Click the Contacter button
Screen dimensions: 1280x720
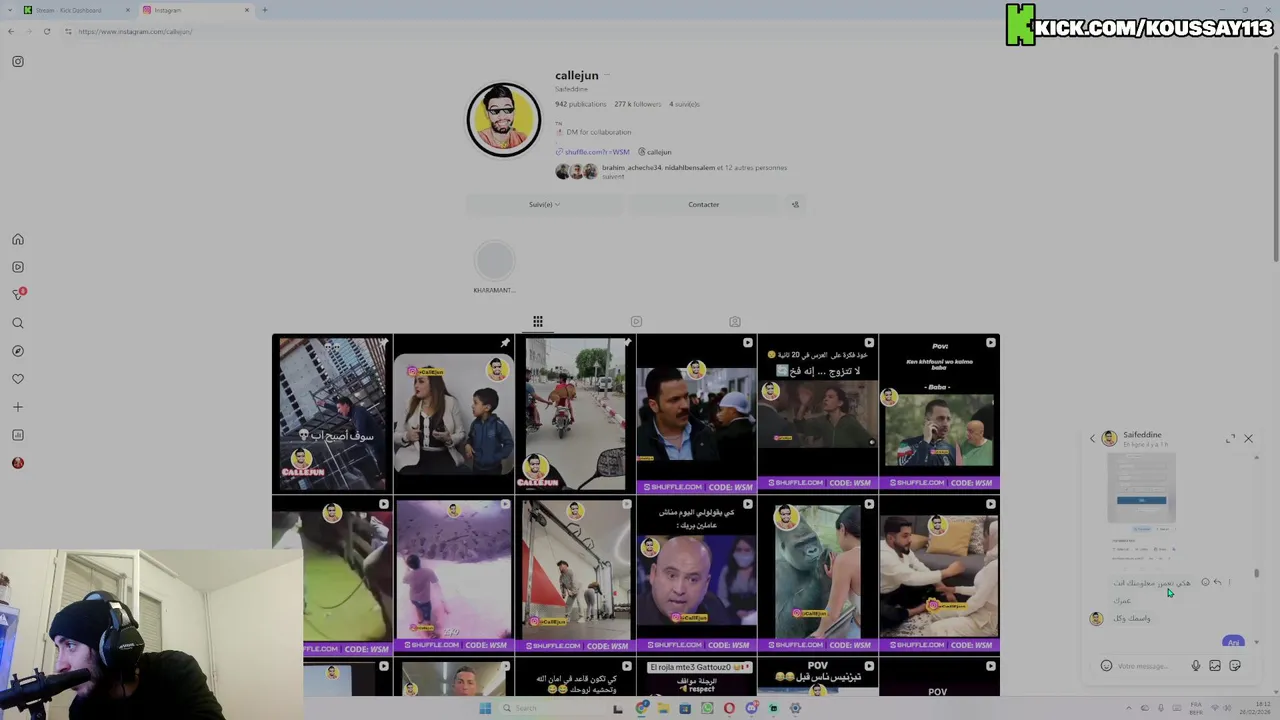(703, 204)
